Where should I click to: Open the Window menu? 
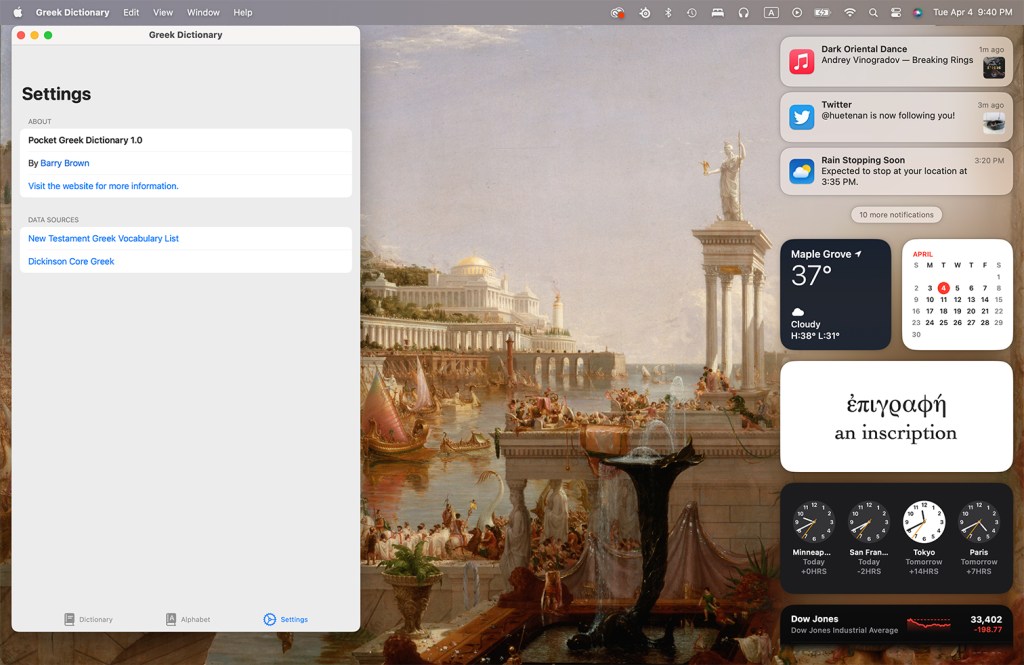click(203, 13)
